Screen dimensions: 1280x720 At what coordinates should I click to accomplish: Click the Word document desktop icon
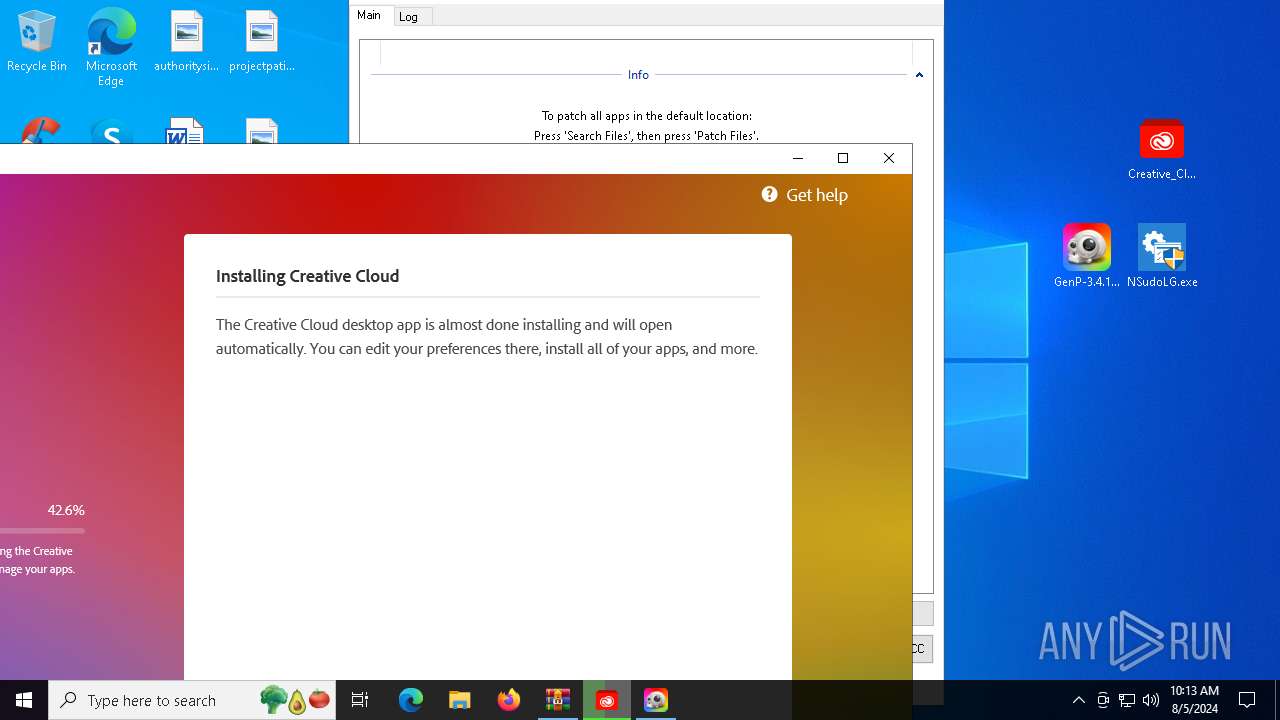point(185,133)
